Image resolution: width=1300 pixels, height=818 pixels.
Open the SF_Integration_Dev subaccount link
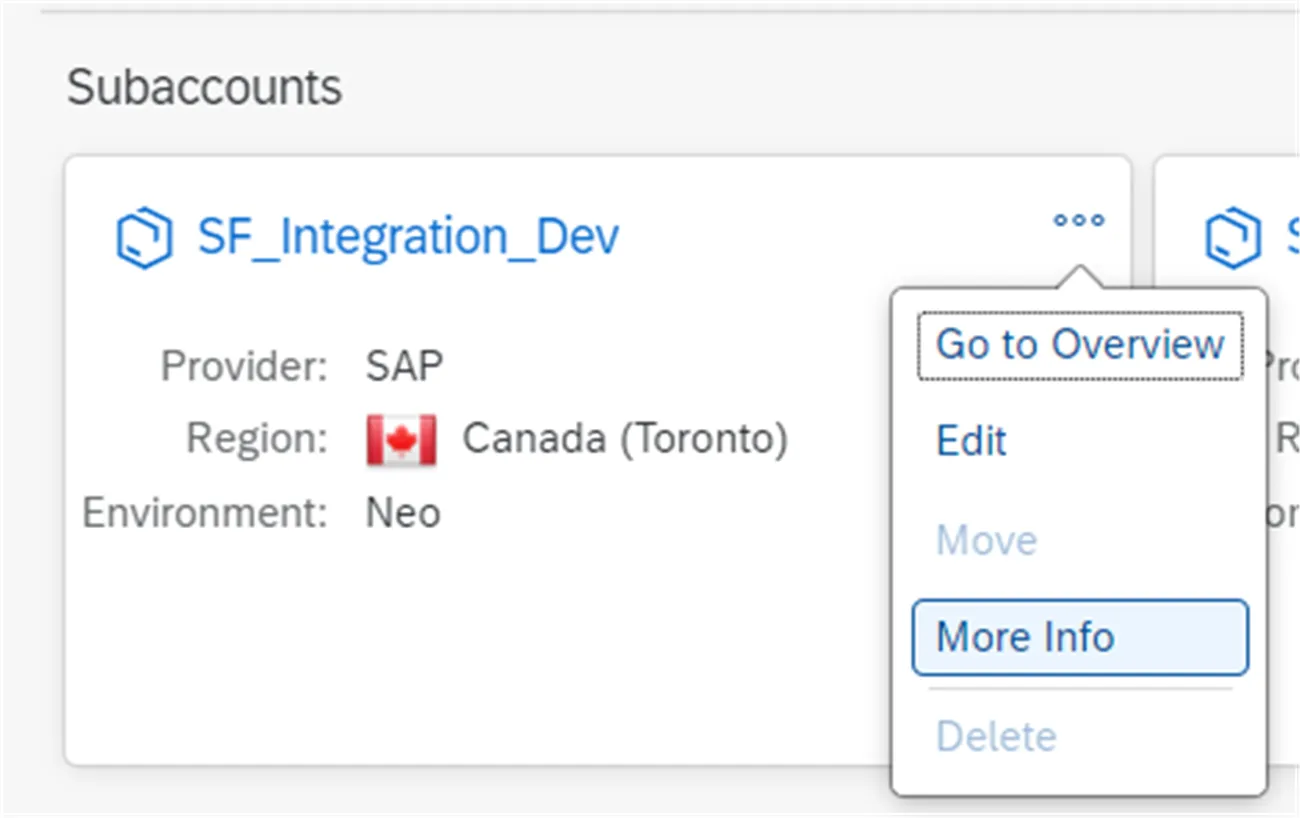pyautogui.click(x=408, y=237)
